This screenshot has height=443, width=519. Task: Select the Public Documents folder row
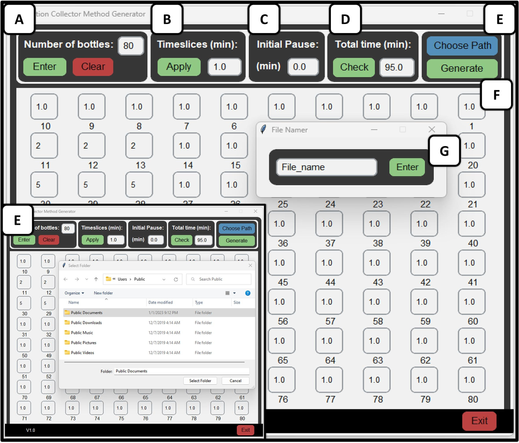(159, 313)
